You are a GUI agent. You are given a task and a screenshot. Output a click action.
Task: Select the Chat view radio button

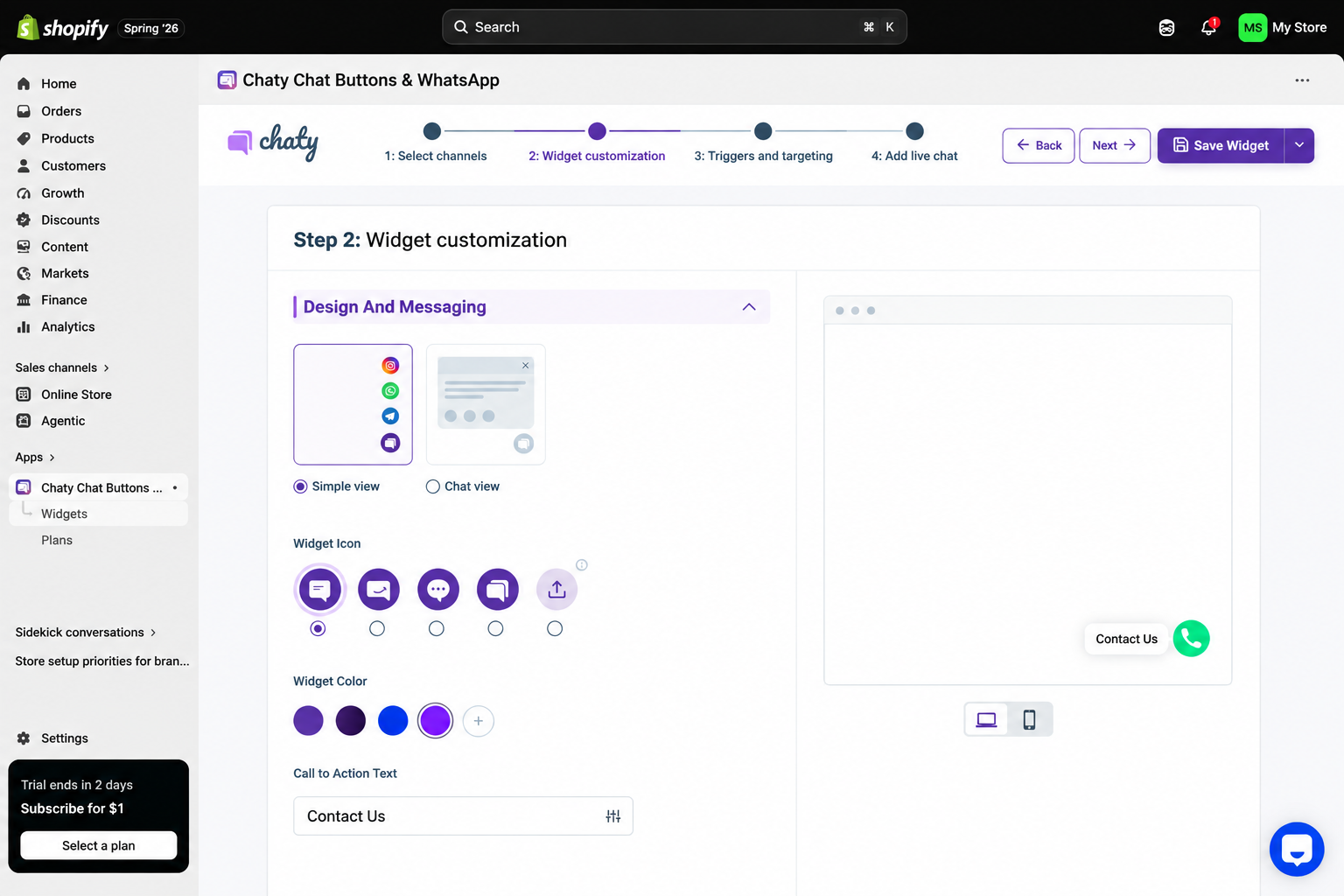click(433, 486)
